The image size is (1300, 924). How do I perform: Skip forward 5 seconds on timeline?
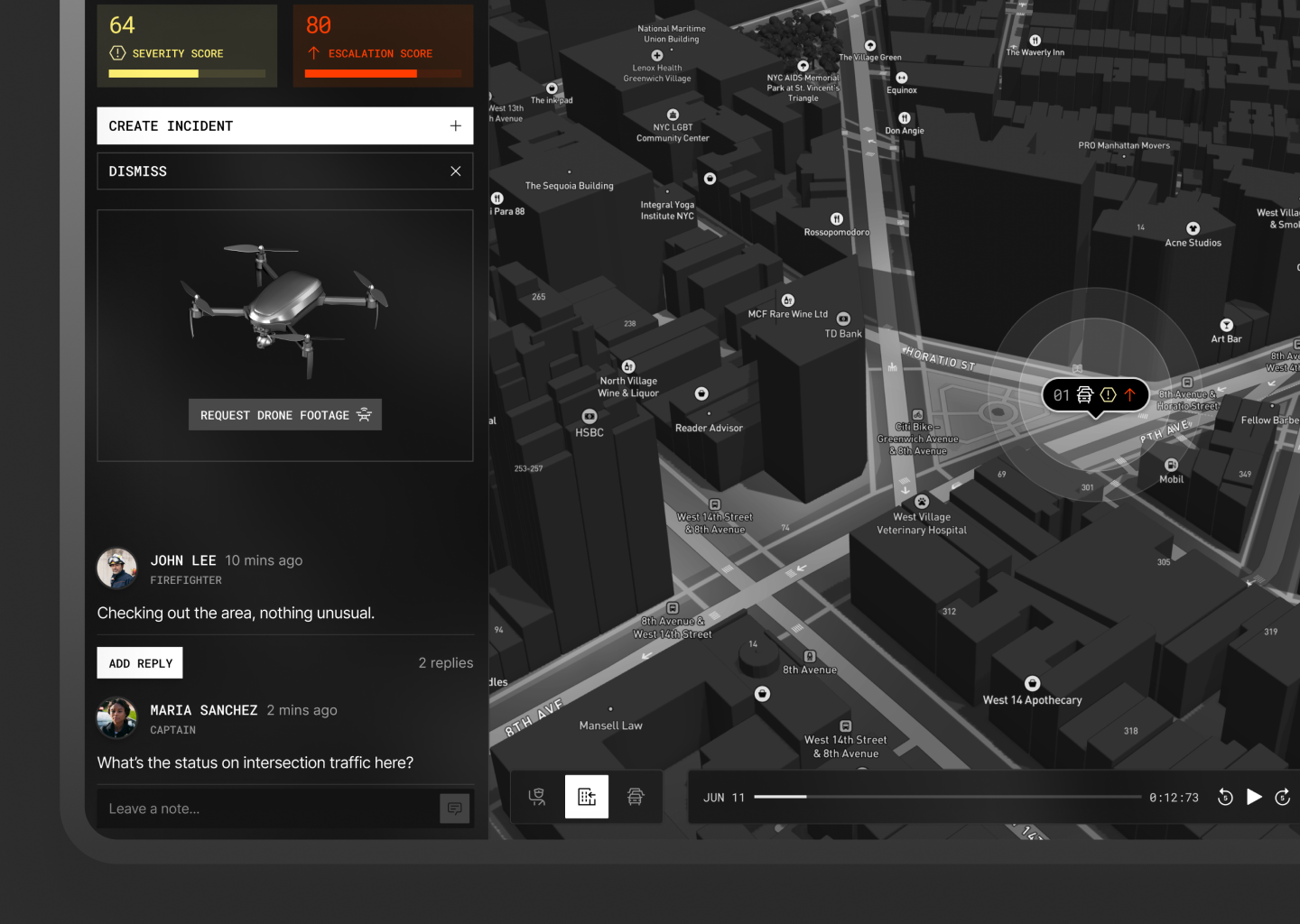[1282, 797]
